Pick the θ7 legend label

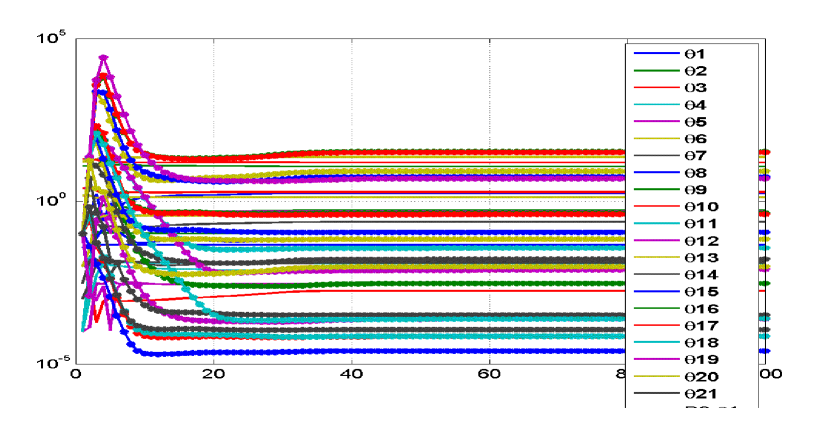tap(696, 156)
